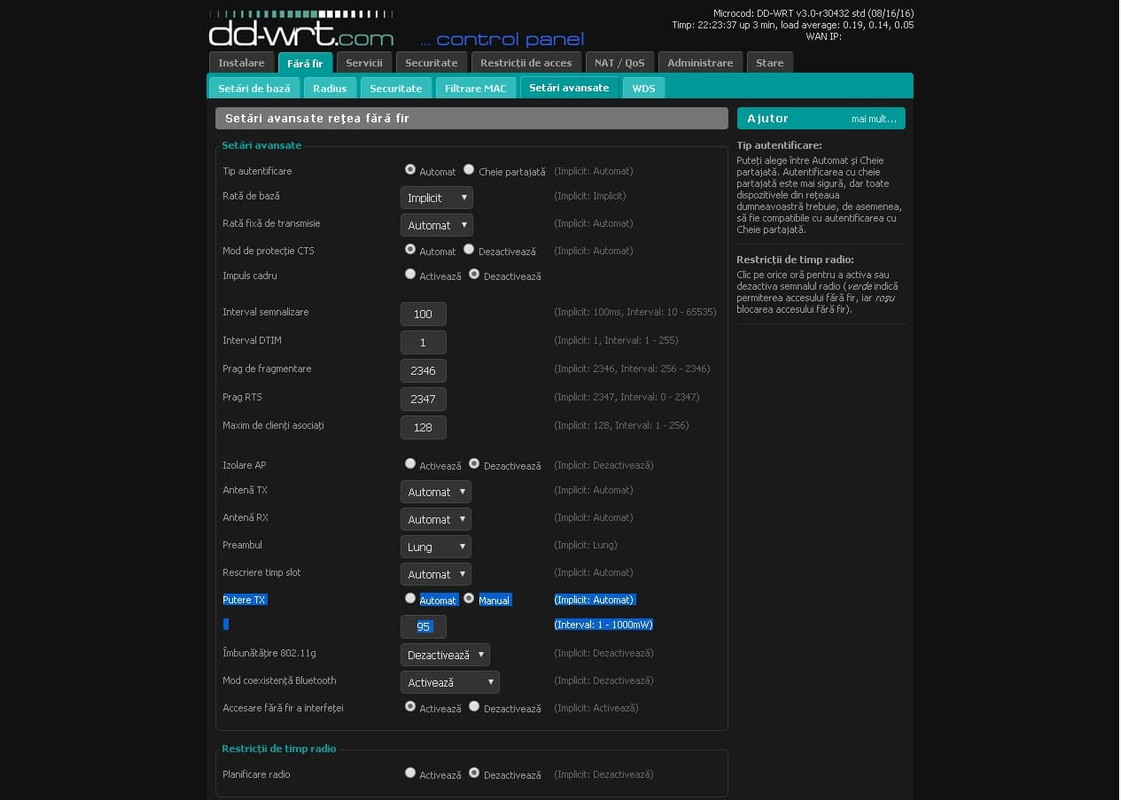
Task: Open the Antenă TX dropdown
Action: 435,492
